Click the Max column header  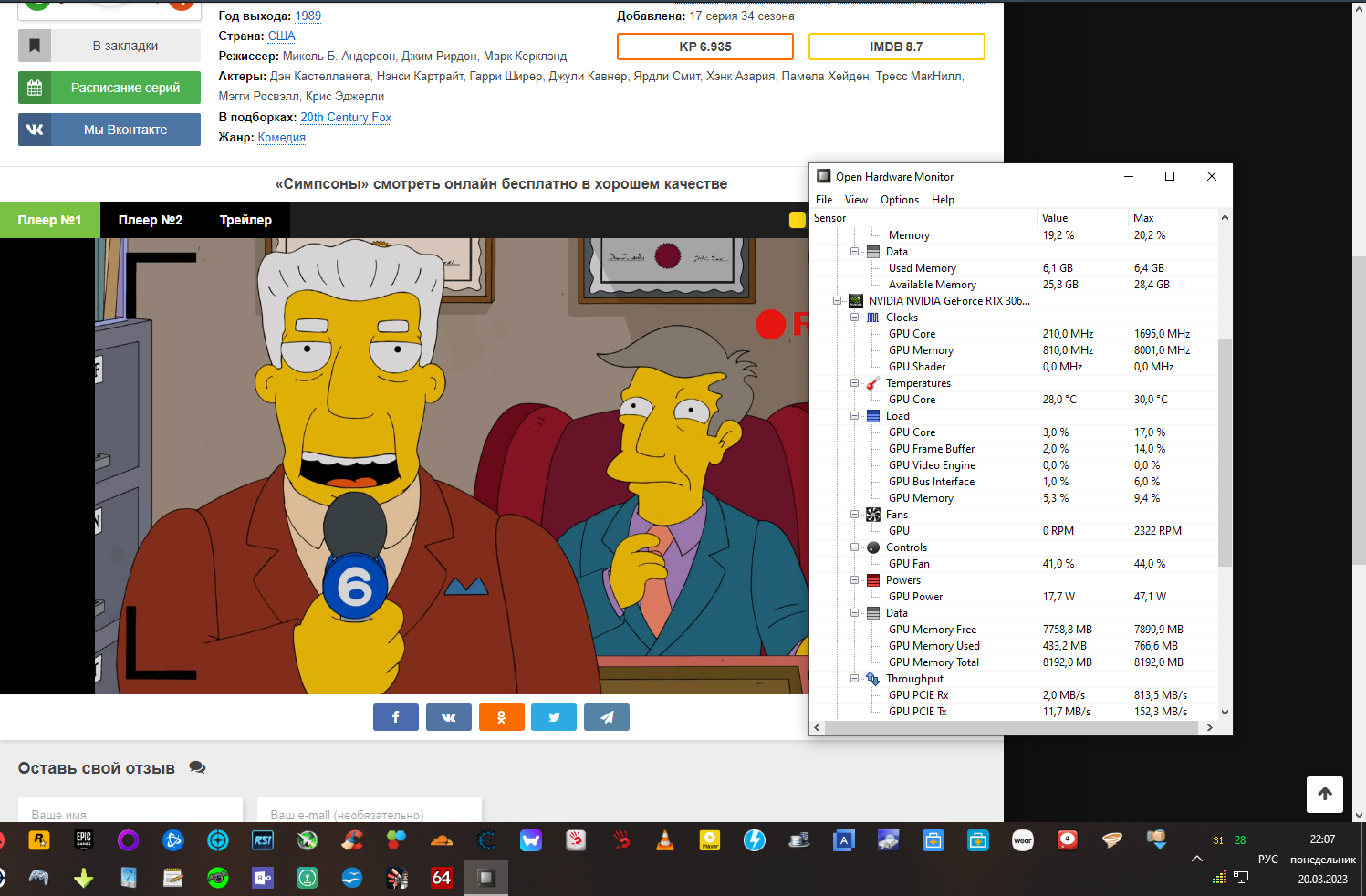(1173, 218)
